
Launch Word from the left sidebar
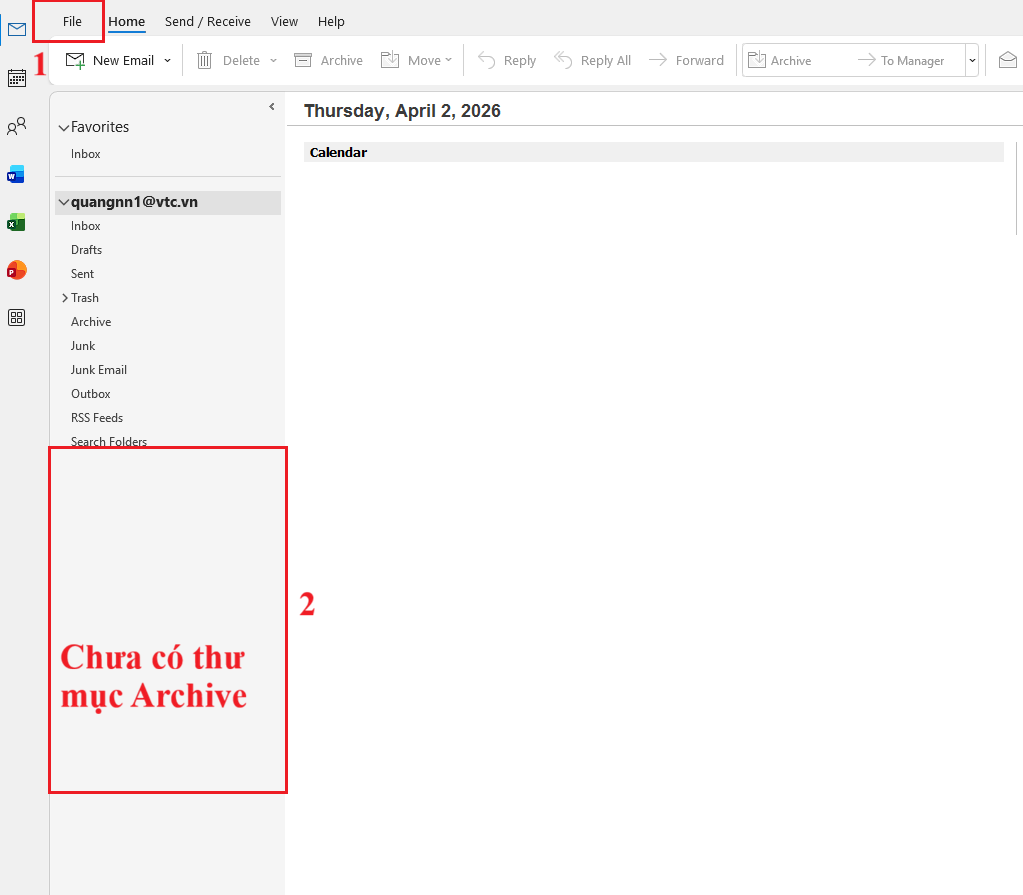(x=16, y=174)
